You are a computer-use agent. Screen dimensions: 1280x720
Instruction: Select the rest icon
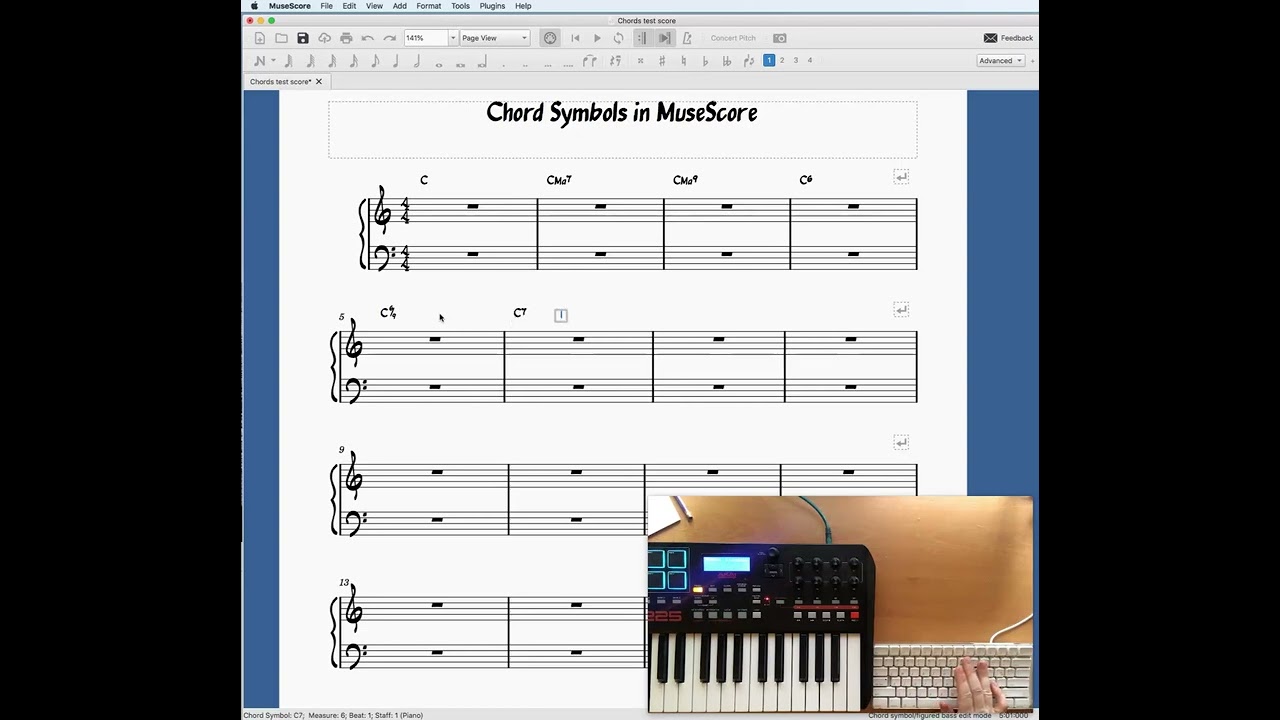615,61
